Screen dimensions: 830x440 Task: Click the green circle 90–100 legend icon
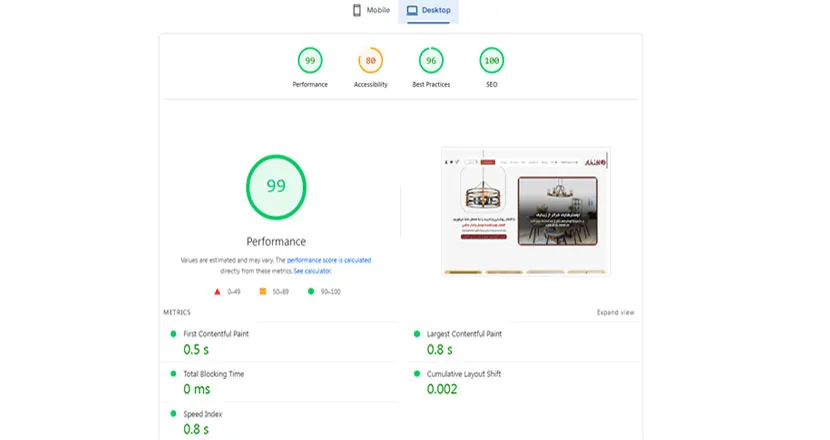[311, 292]
